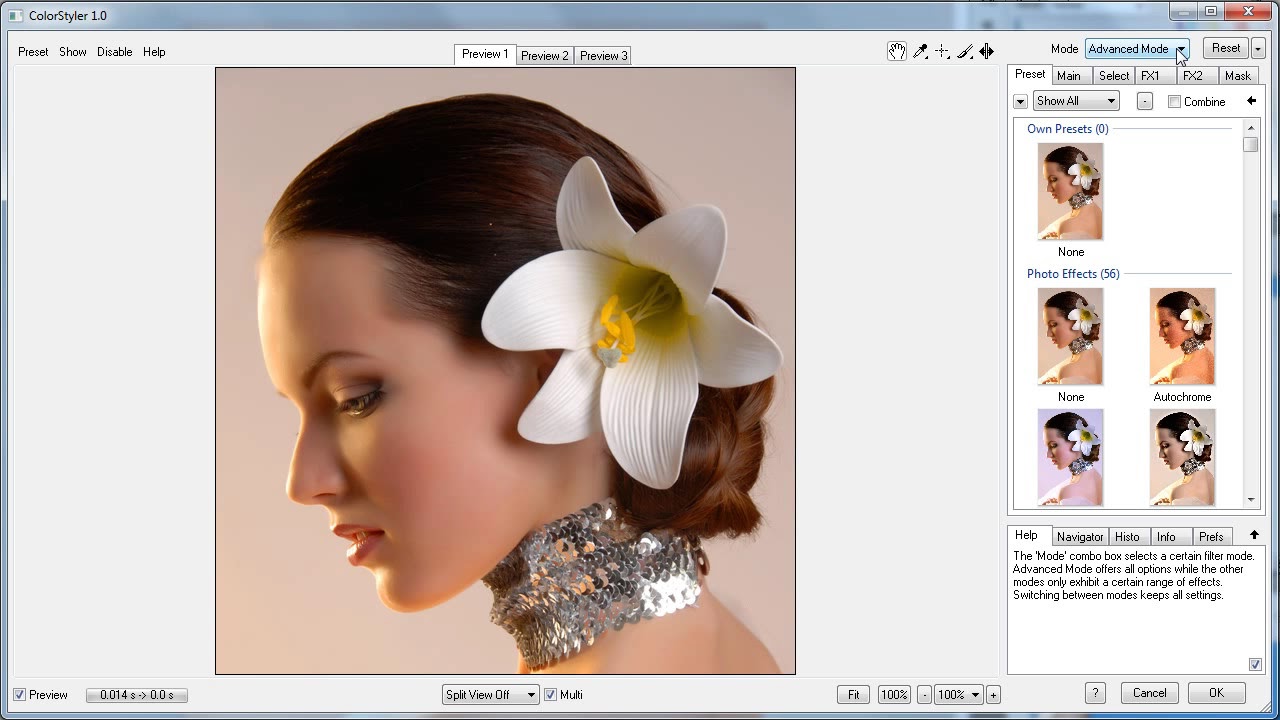This screenshot has width=1280, height=720.
Task: Select the Autochrome preset thumbnail
Action: click(1182, 337)
